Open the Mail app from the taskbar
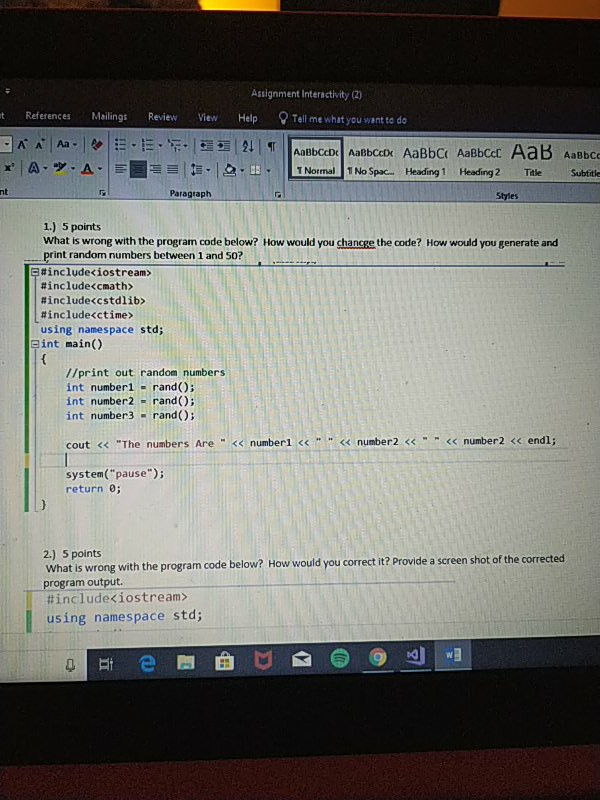 click(x=302, y=660)
